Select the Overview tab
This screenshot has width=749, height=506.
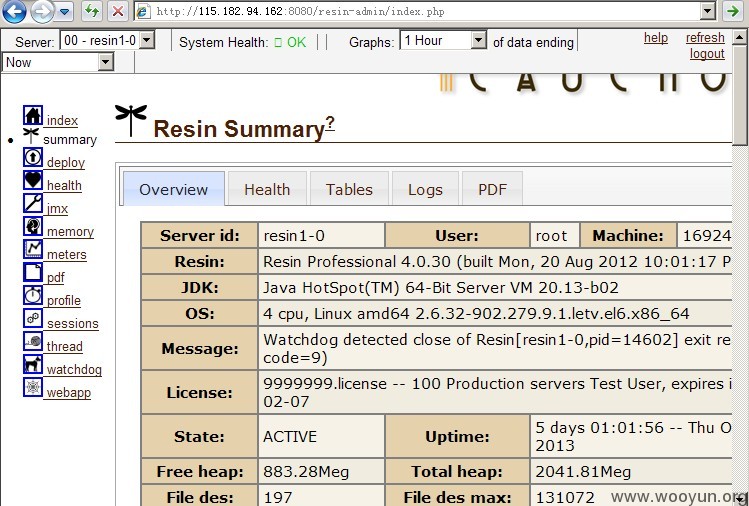tap(174, 189)
